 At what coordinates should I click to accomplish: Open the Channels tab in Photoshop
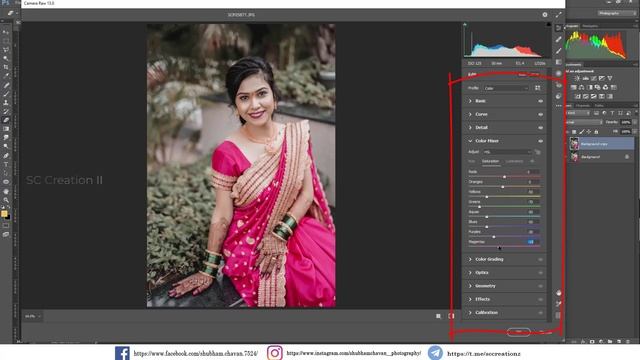point(582,106)
